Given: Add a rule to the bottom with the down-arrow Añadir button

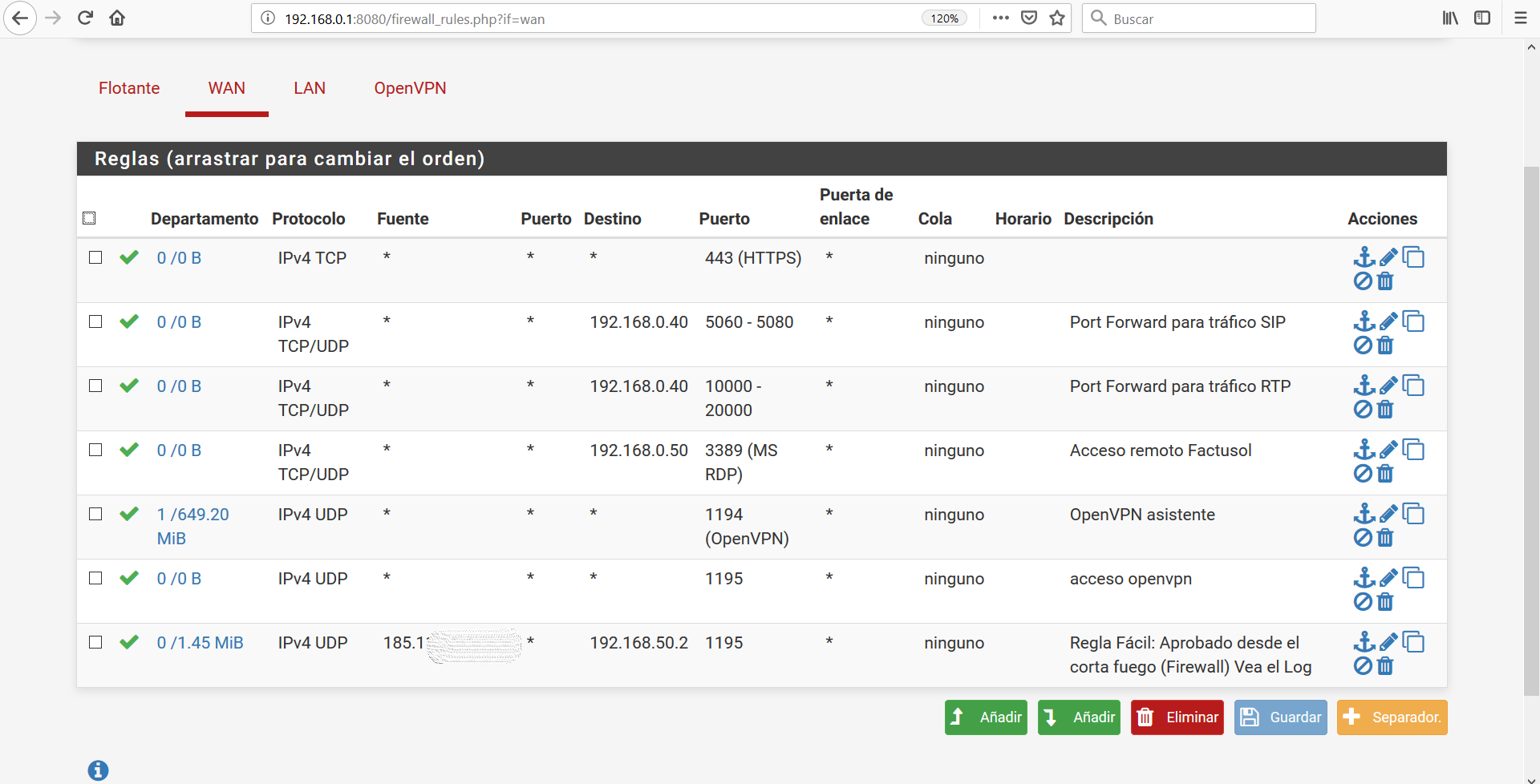Looking at the screenshot, I should coord(1079,717).
